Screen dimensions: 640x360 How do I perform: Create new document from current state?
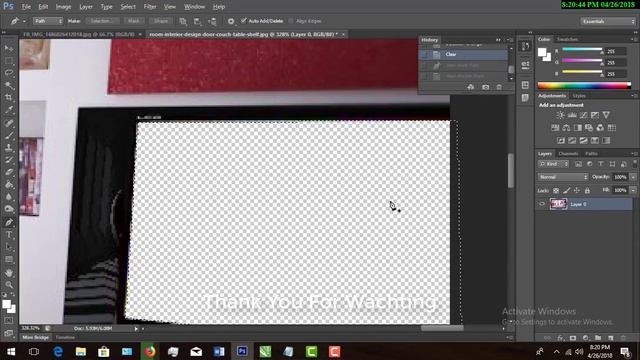click(471, 87)
